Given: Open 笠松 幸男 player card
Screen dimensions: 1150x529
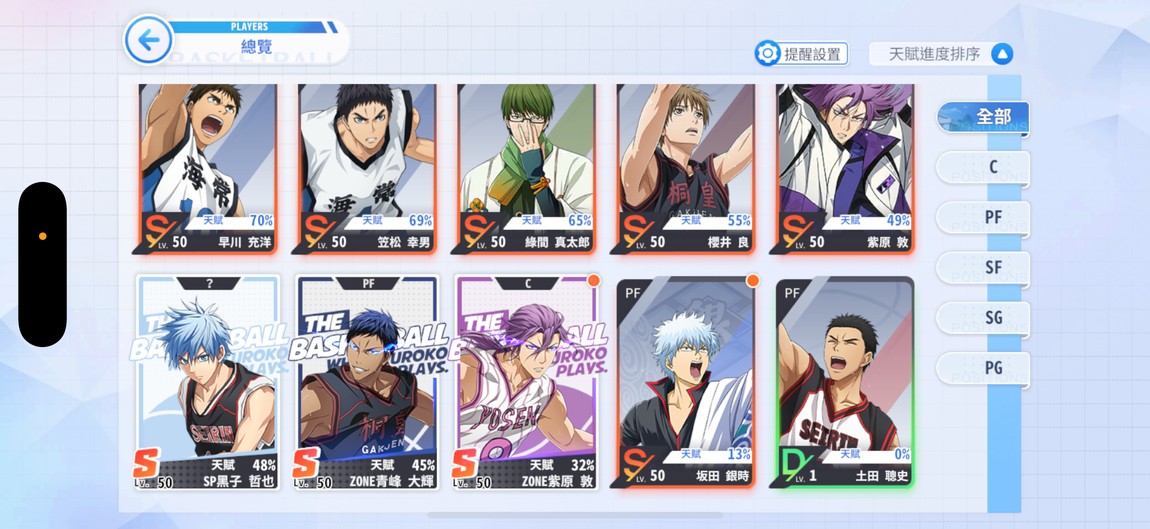Looking at the screenshot, I should (x=367, y=169).
